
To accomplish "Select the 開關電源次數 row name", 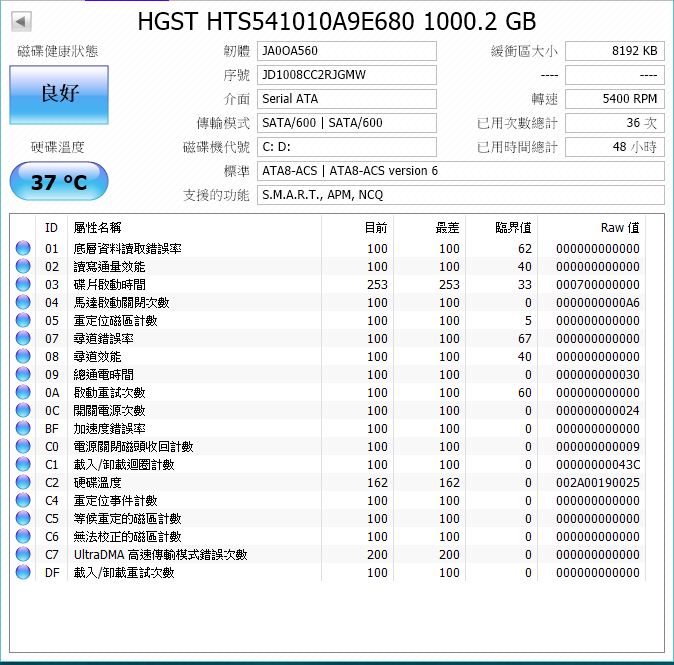I will 109,411.
